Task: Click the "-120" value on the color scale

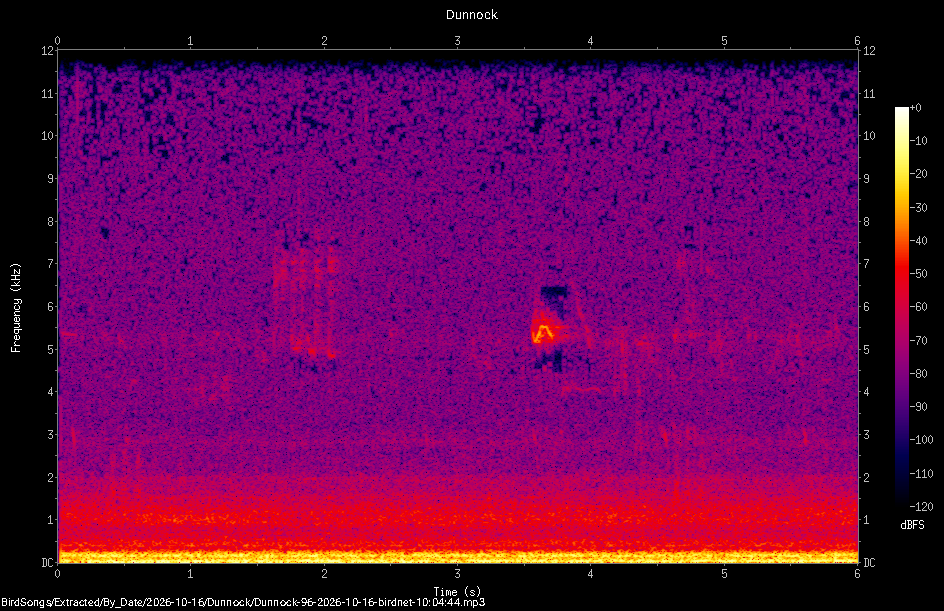Action: click(x=921, y=507)
